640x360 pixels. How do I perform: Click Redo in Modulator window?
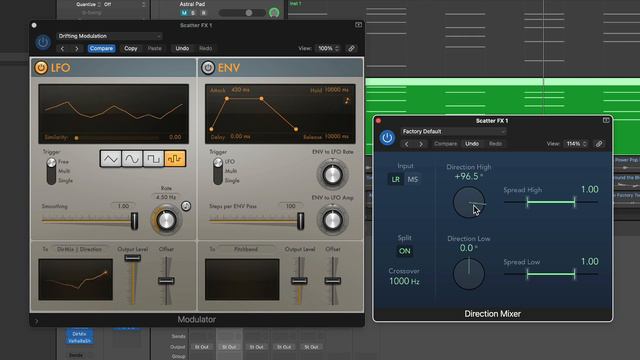pos(205,49)
